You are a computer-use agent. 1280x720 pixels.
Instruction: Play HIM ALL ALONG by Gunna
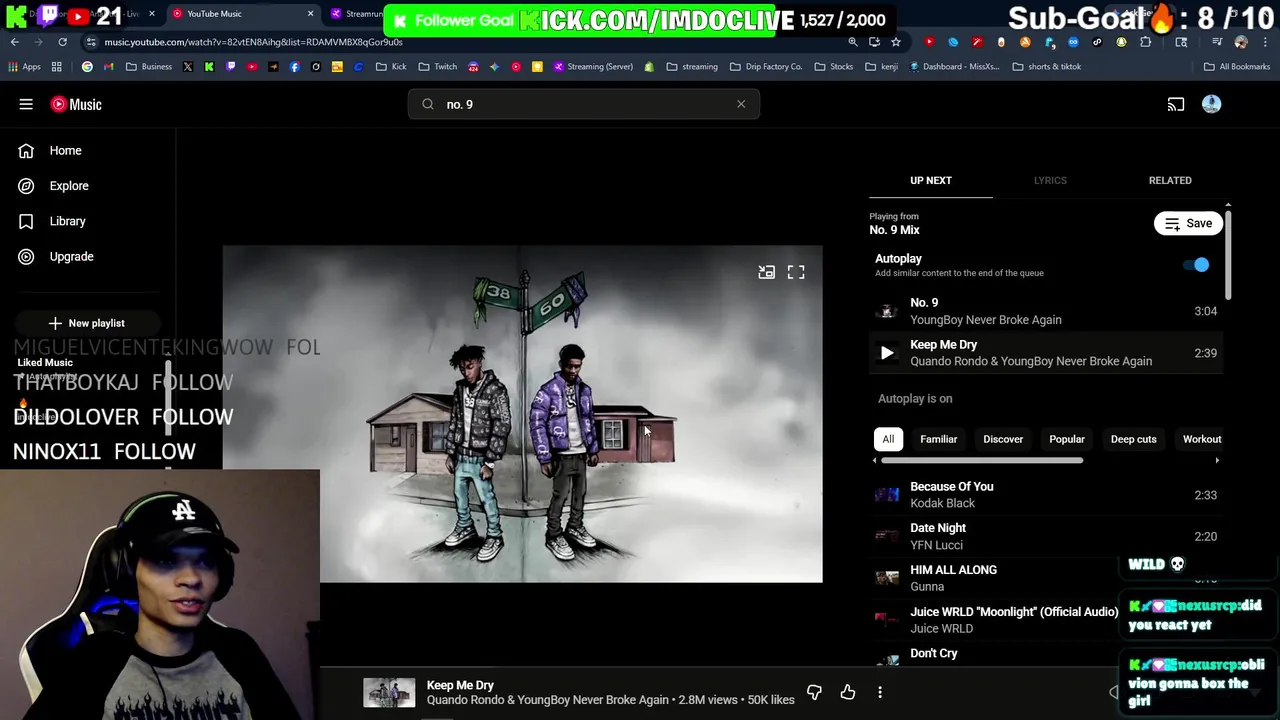[1045, 578]
